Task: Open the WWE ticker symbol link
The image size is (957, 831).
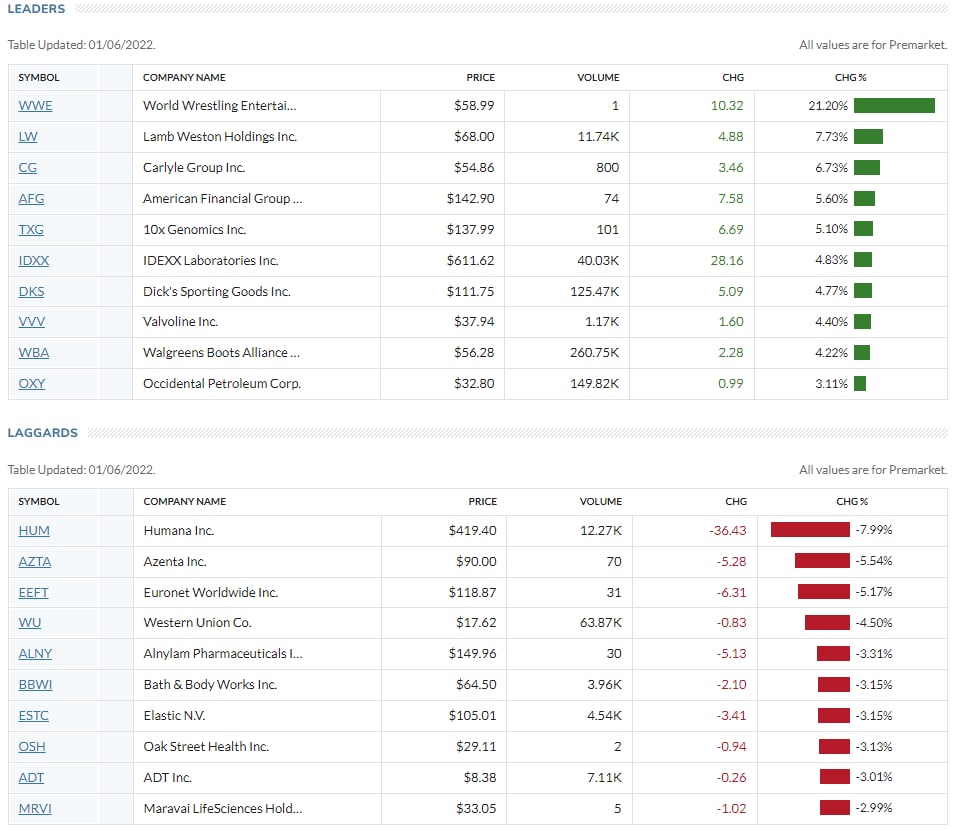Action: [x=35, y=106]
